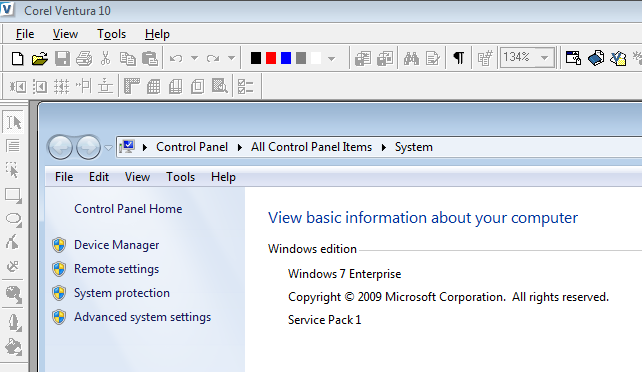Click the checklist options toolbar icon
642x372 pixels.
pyautogui.click(x=245, y=86)
